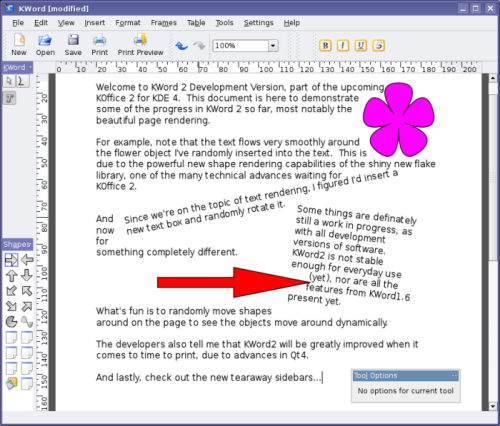Screen dimensions: 500x426
Task: Undo the last action with blue arrow
Action: [182, 46]
